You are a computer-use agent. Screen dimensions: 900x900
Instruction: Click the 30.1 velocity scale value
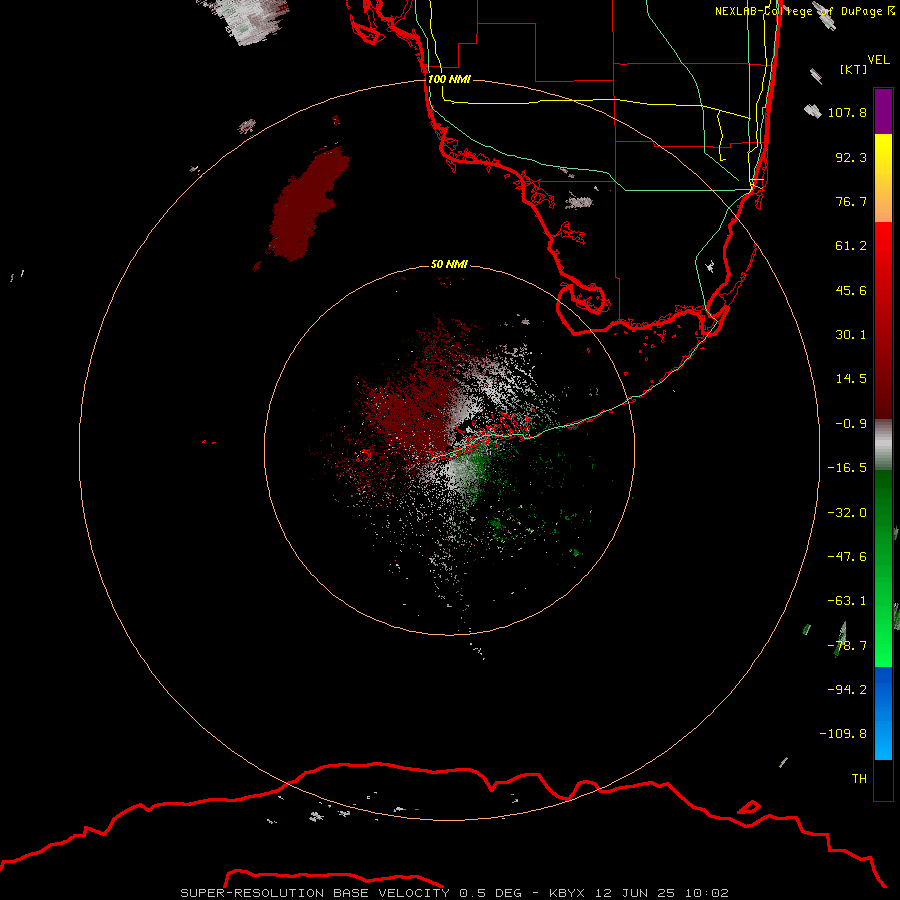(x=851, y=335)
